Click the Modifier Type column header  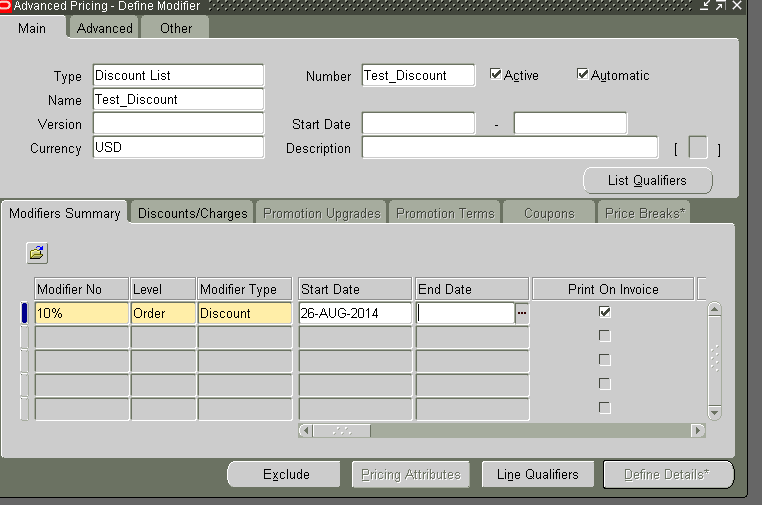[x=245, y=289]
